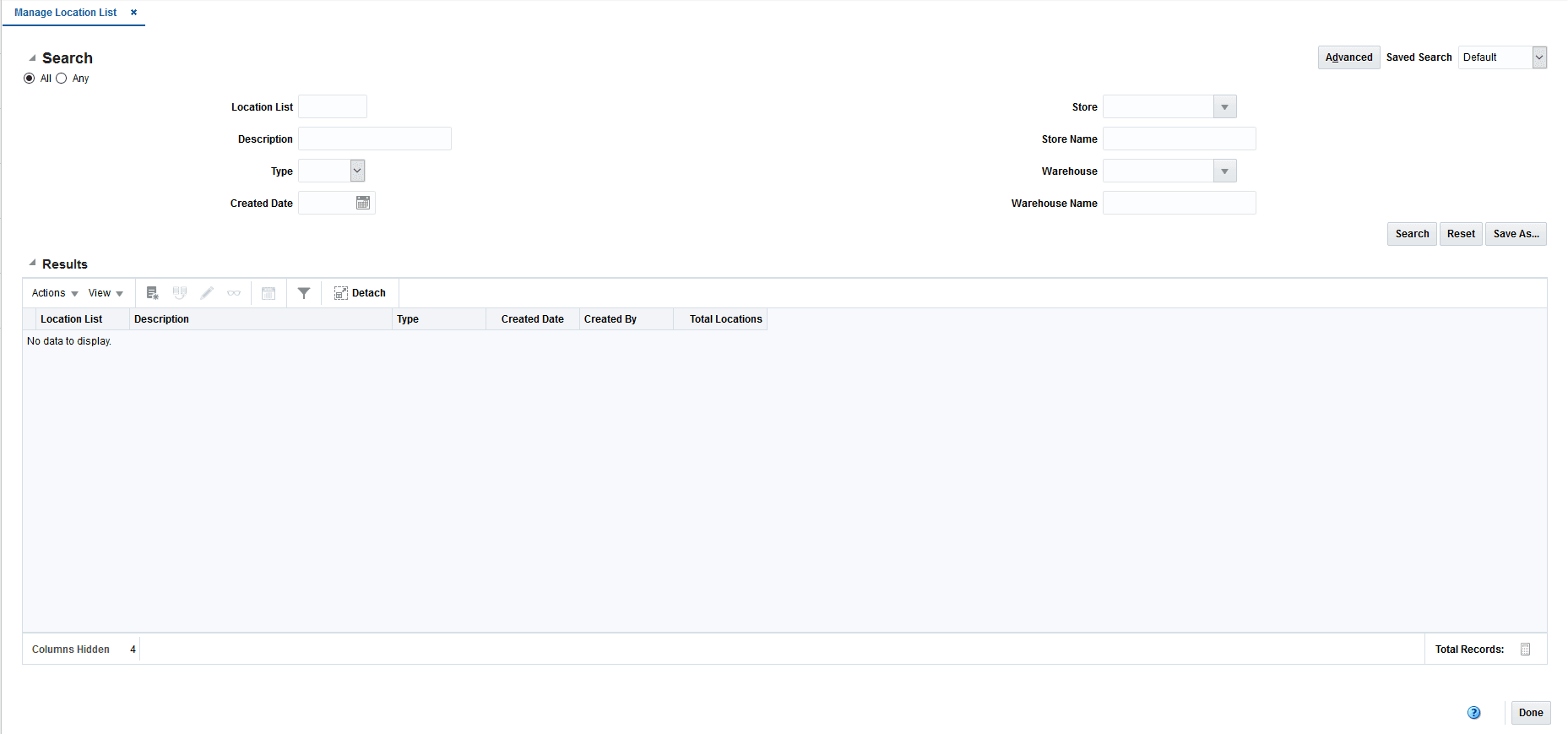The image size is (1568, 734).
Task: Click the blue Help question mark icon
Action: 1474,713
